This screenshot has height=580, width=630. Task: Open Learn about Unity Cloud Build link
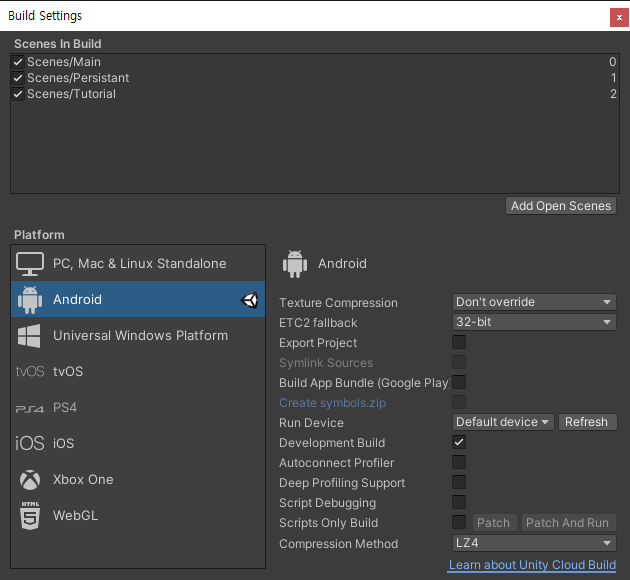tap(532, 565)
